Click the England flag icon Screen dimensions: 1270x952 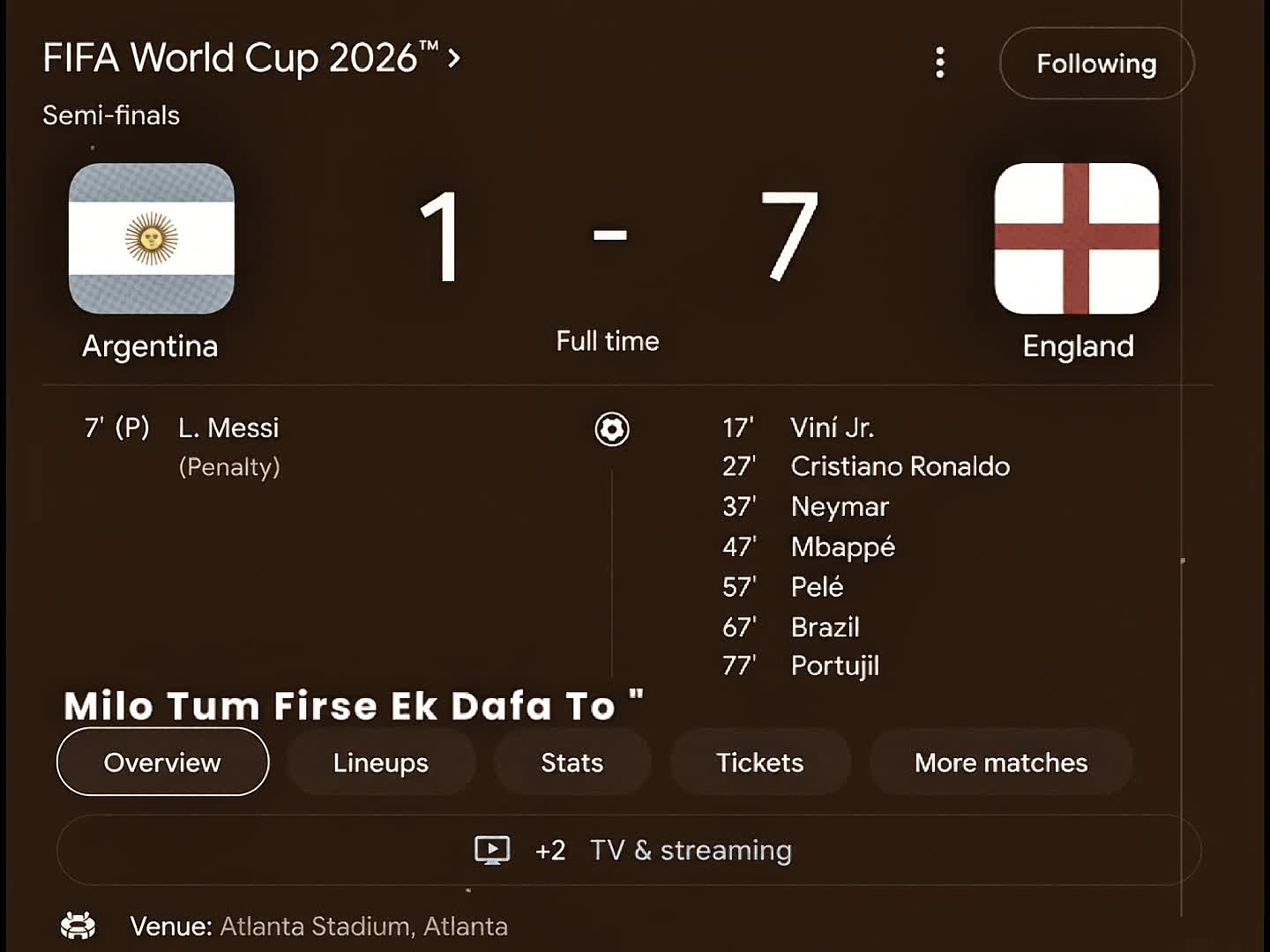pos(1077,238)
